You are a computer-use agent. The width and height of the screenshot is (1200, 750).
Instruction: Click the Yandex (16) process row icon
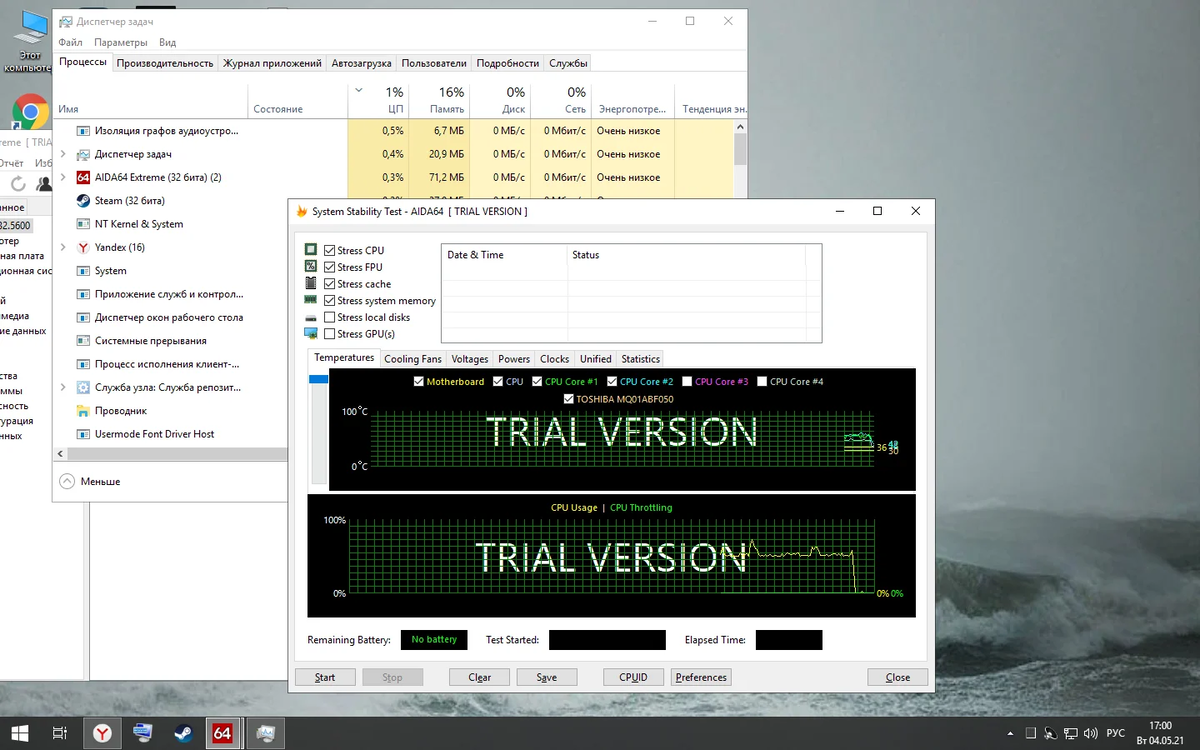84,247
